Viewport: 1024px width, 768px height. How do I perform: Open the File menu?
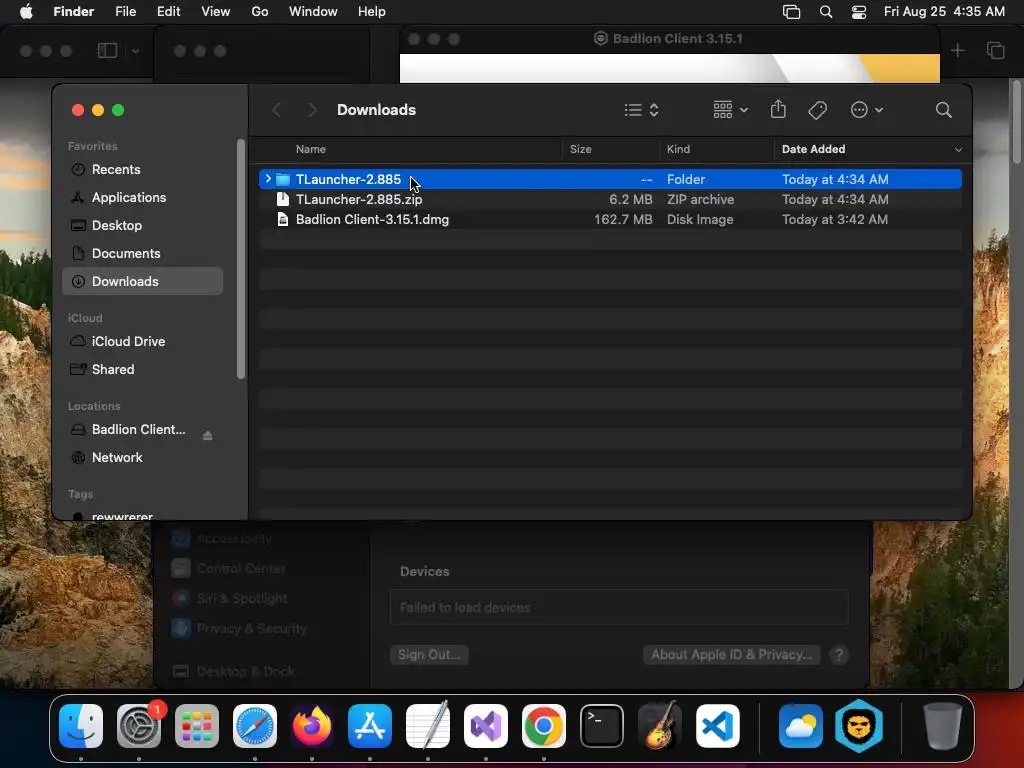(125, 12)
